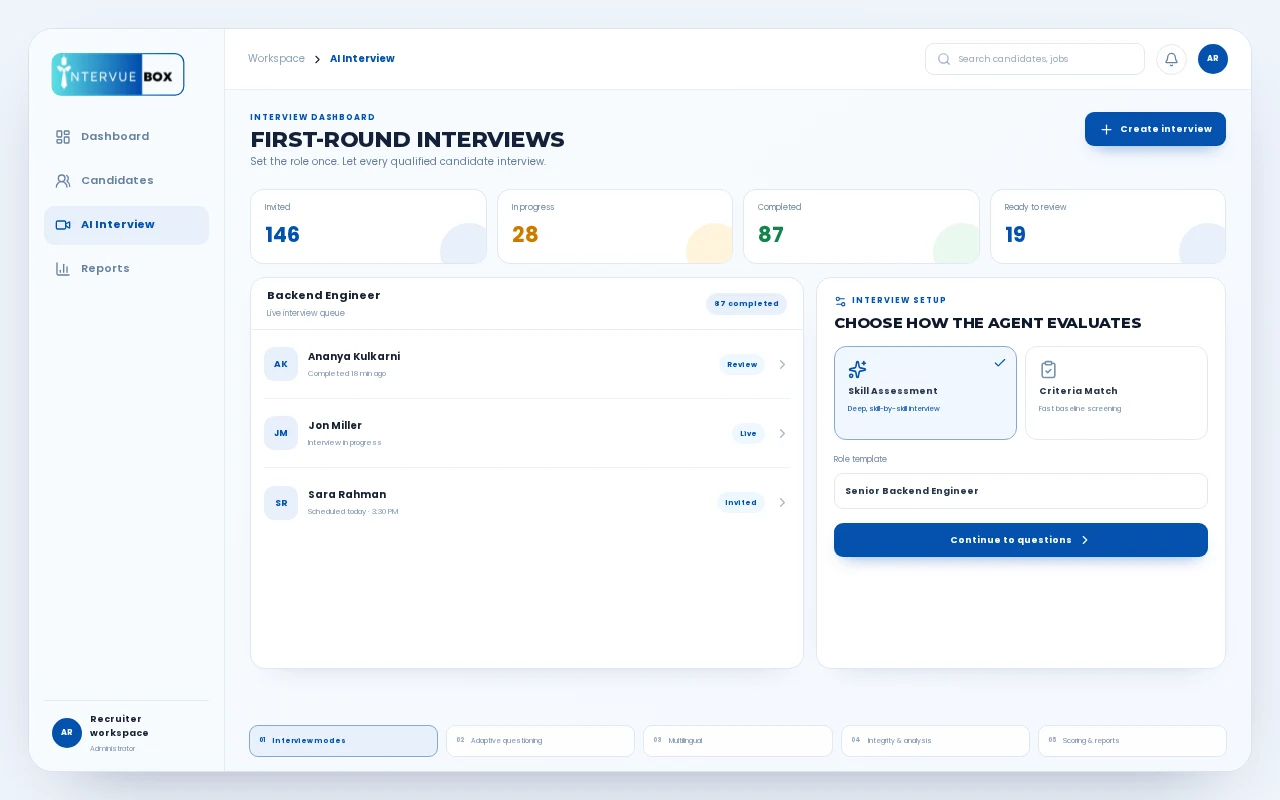This screenshot has width=1280, height=800.
Task: Click the plus icon in Create interview
Action: [1106, 129]
